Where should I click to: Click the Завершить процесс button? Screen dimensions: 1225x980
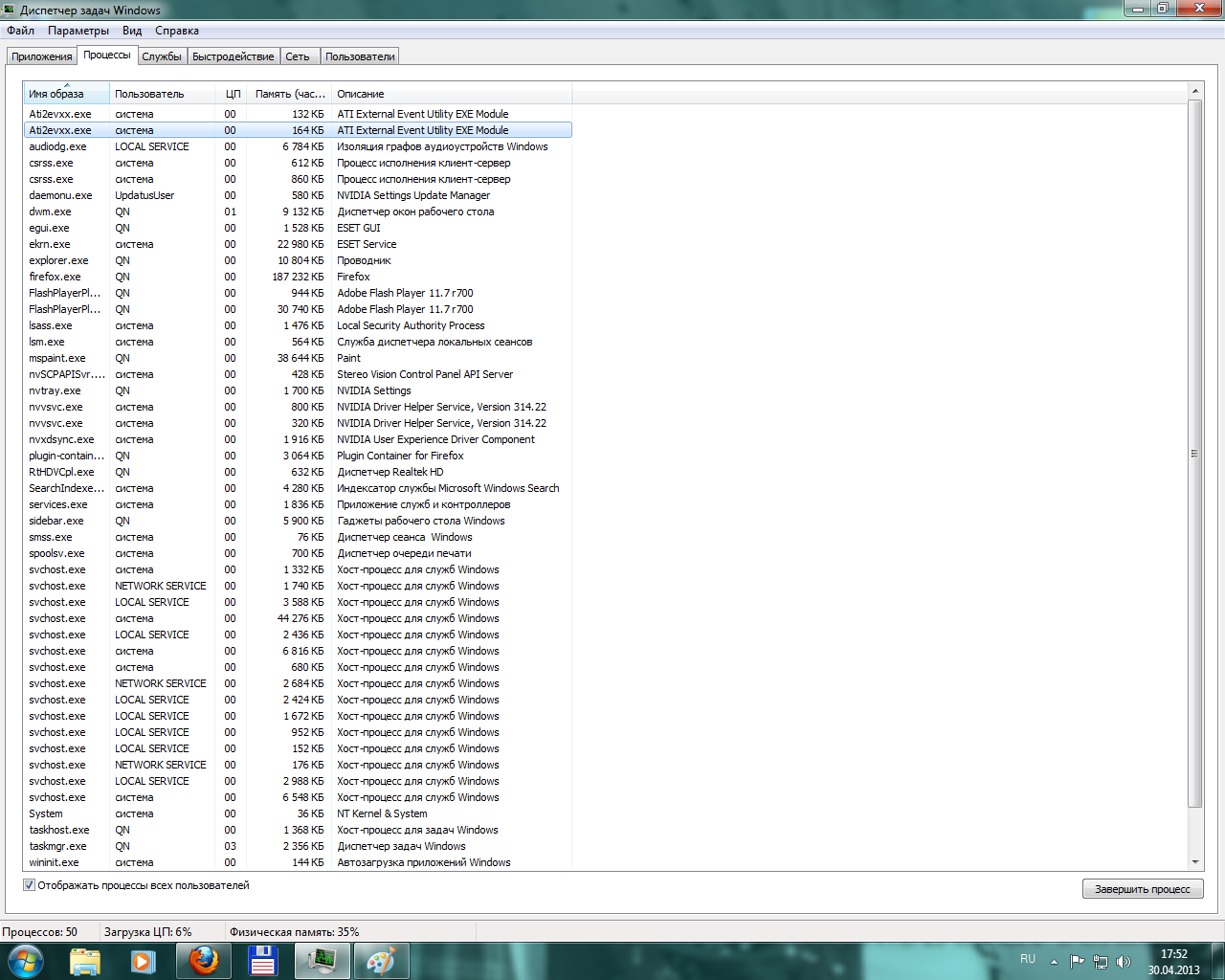tap(1143, 889)
